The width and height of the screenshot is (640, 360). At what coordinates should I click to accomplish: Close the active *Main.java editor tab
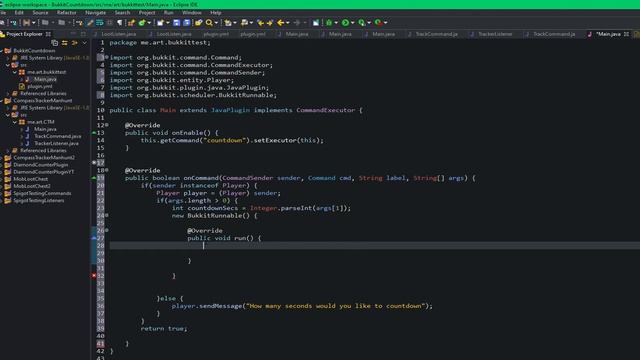pyautogui.click(x=627, y=34)
